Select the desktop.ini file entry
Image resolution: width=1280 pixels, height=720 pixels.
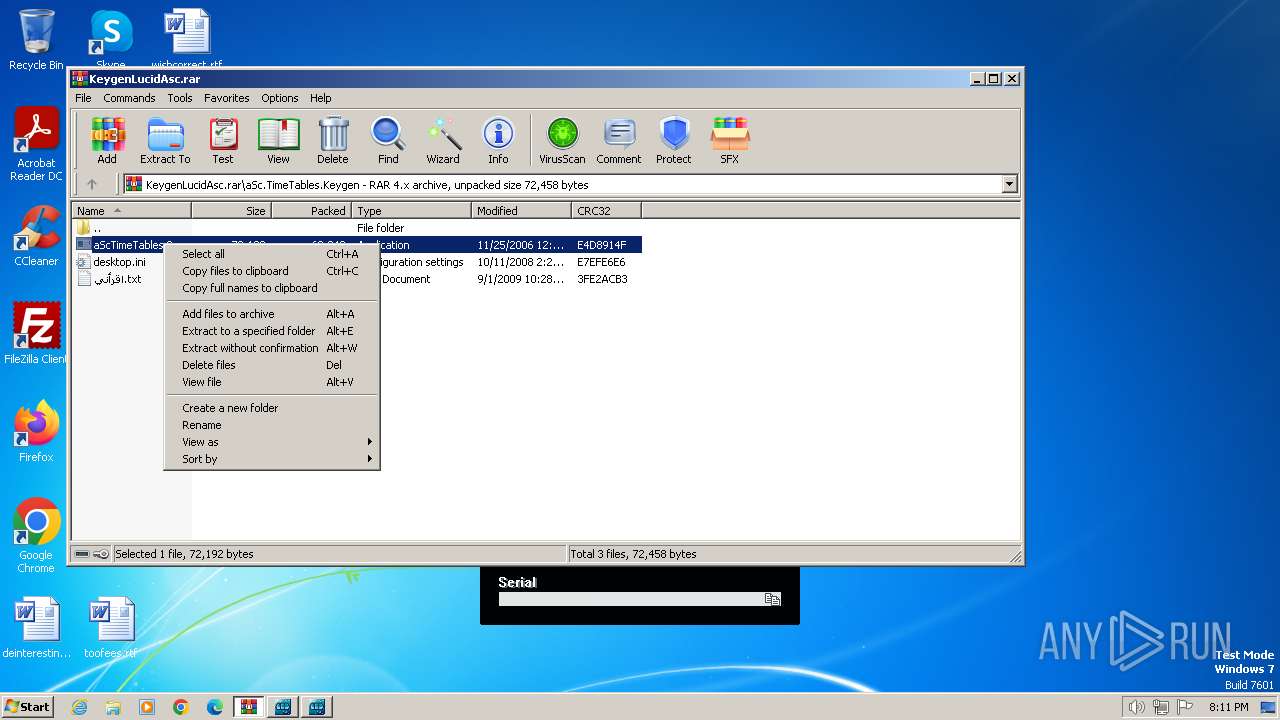pyautogui.click(x=119, y=262)
